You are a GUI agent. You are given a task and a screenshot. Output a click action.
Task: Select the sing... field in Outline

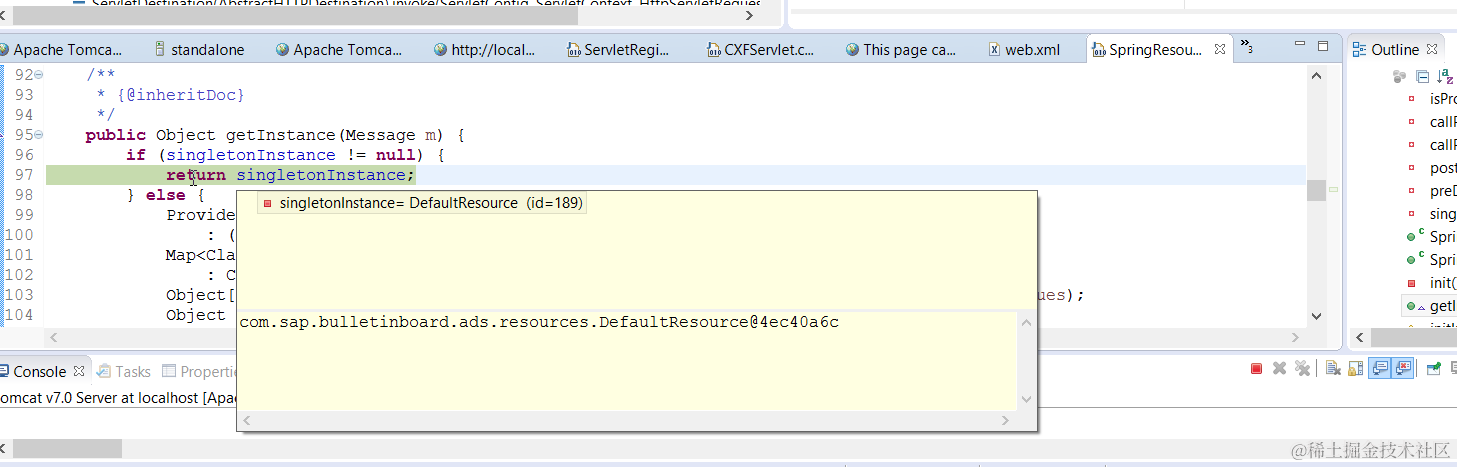coord(1433,214)
